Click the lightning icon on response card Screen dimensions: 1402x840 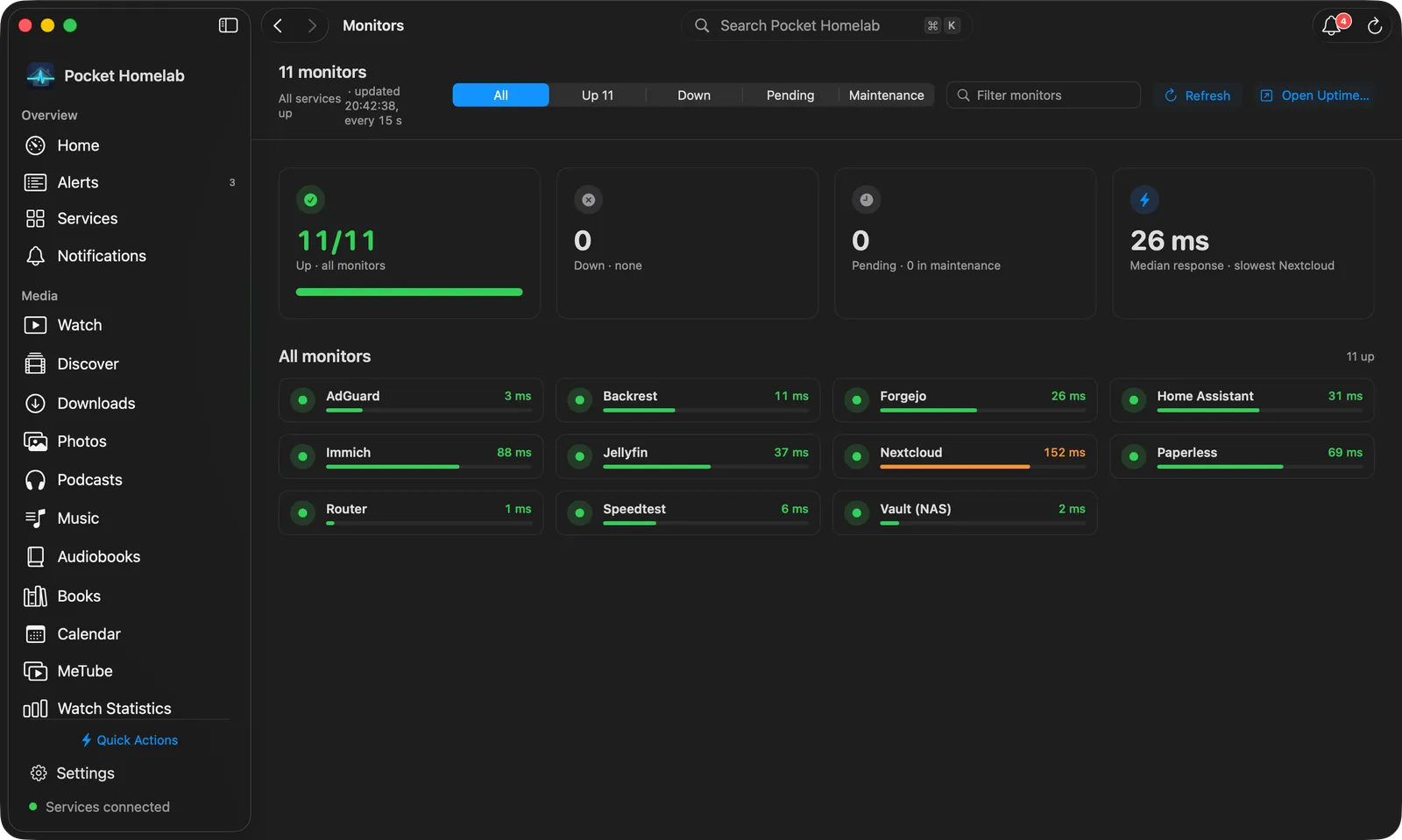1144,200
